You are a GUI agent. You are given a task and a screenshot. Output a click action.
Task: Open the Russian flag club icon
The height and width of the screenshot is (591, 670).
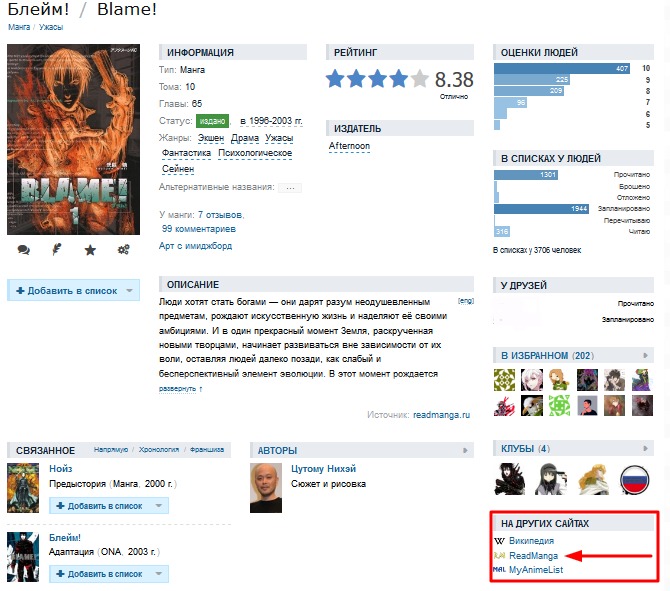coord(635,480)
